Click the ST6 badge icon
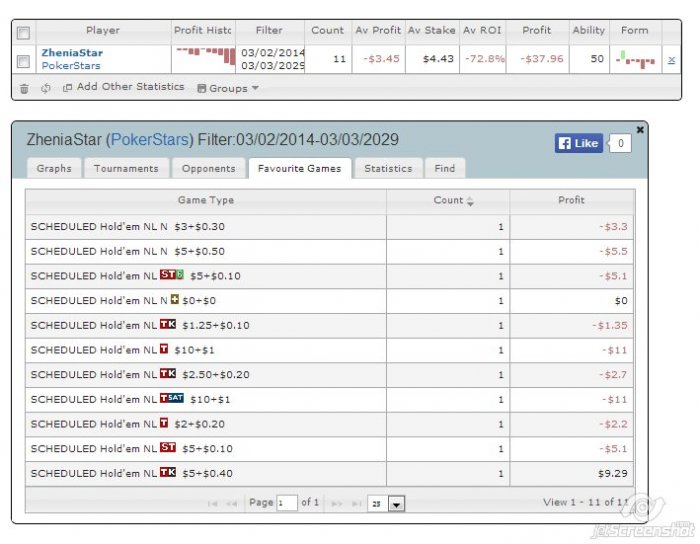700x544 pixels. 171,274
